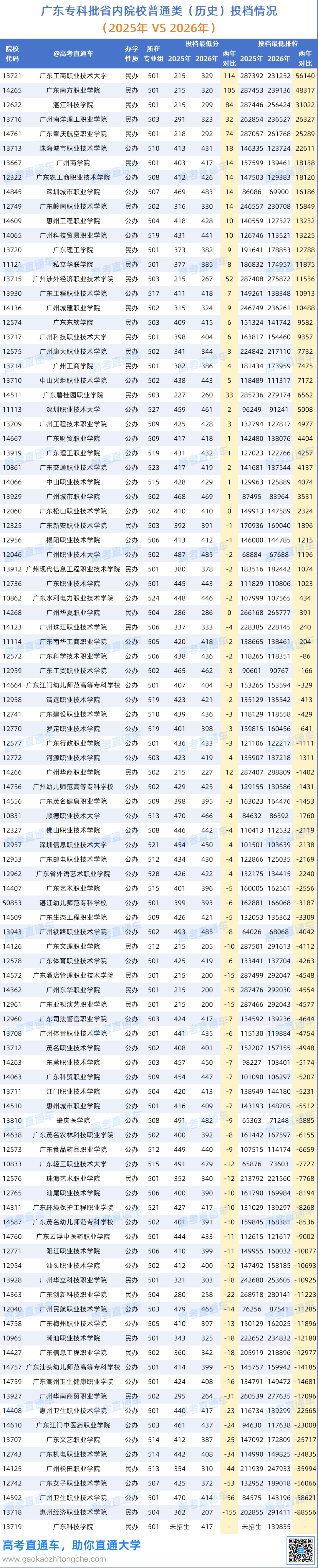318x1568 pixels.
Task: Click the 院校代码 column header
Action: (x=11, y=54)
